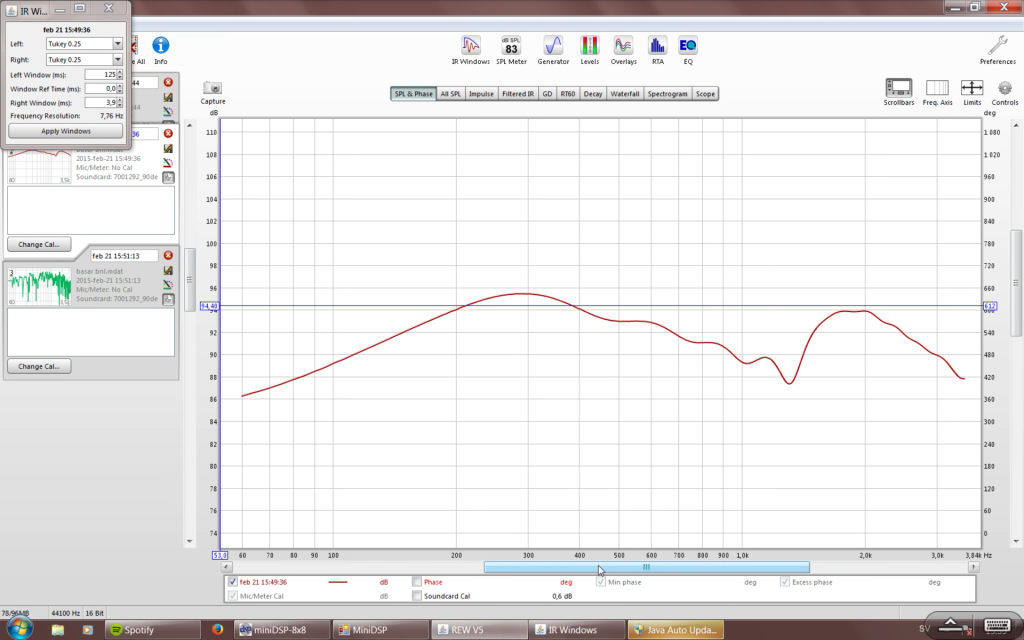Toggle the feb 21 15:49:36 trace checkbox
This screenshot has width=1024, height=640.
[232, 582]
